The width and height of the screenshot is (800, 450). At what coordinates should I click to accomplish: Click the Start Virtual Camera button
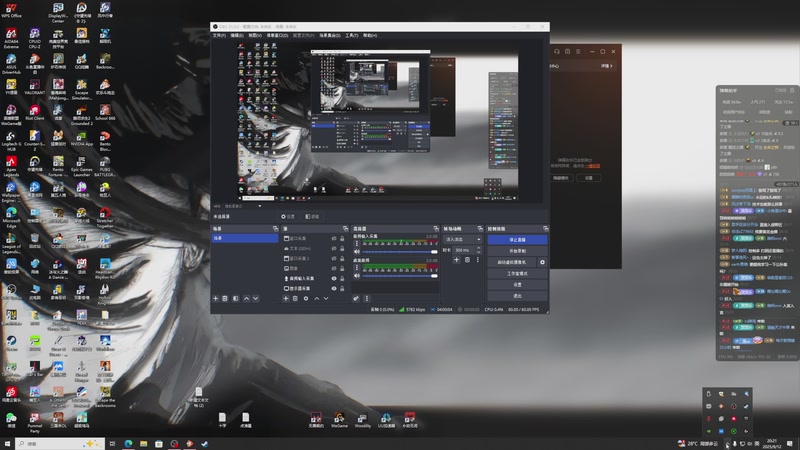coord(512,262)
